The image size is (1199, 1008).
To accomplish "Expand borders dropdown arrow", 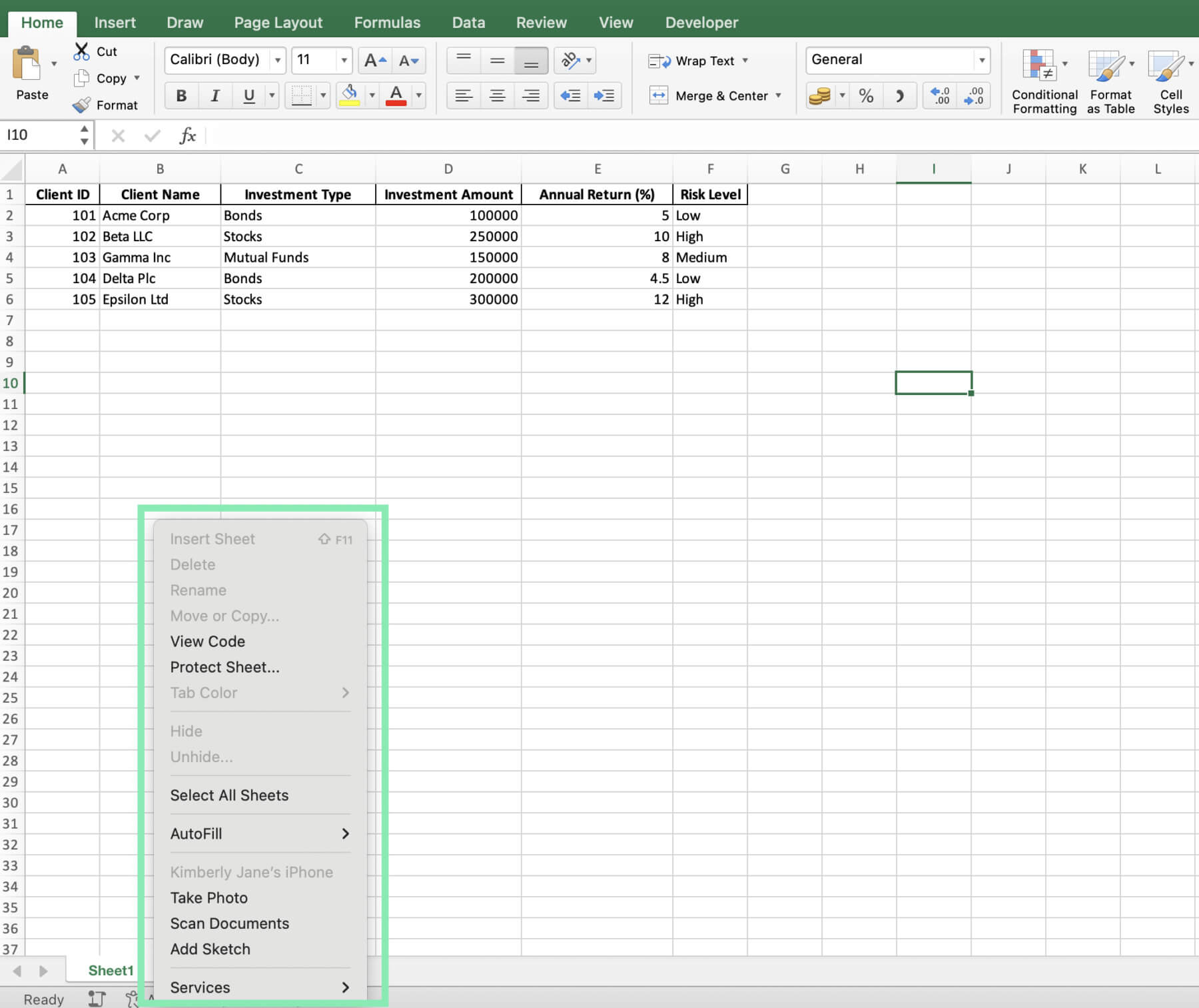I will [x=323, y=95].
